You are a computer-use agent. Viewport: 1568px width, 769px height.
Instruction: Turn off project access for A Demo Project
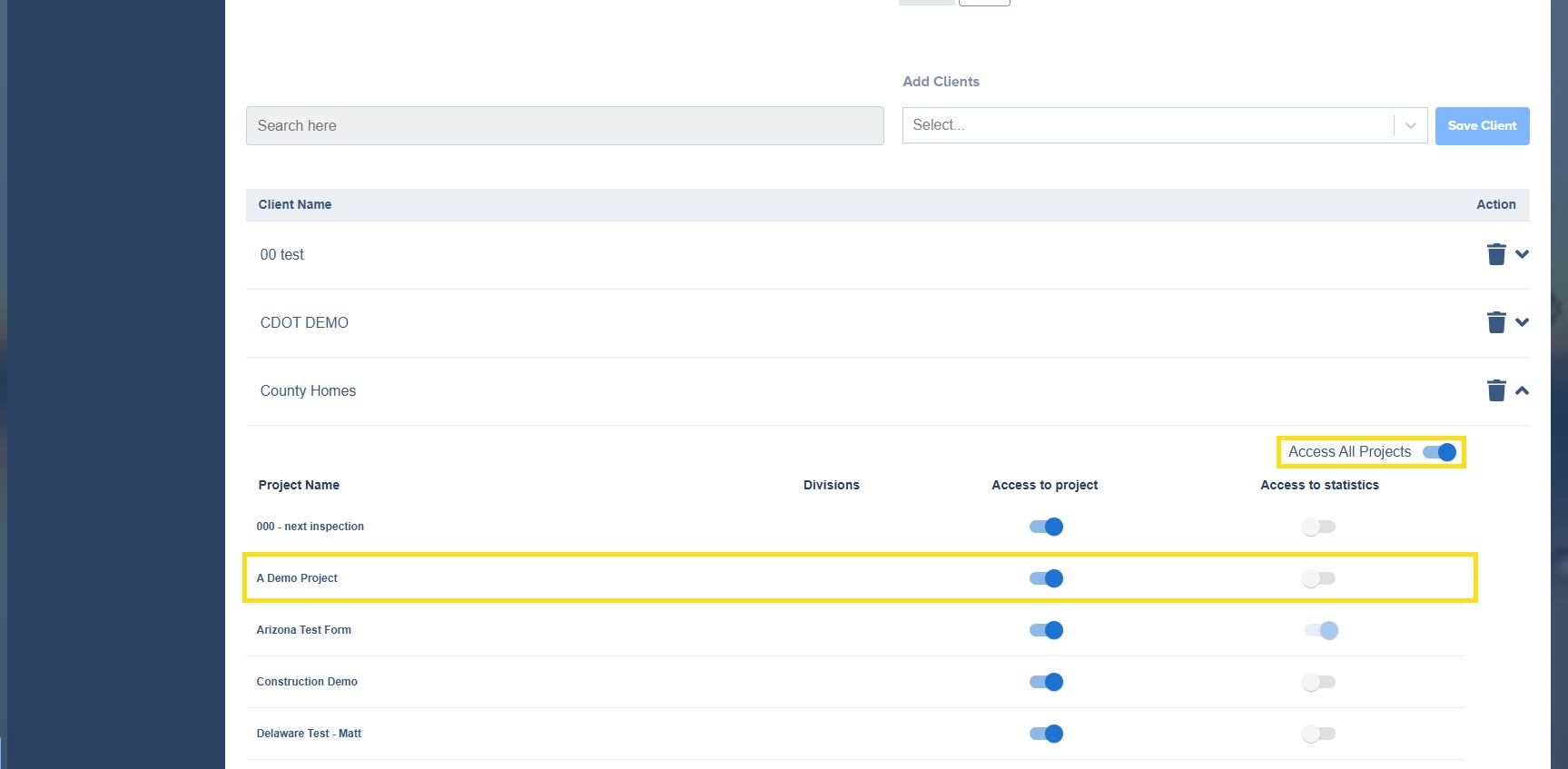[x=1046, y=578]
